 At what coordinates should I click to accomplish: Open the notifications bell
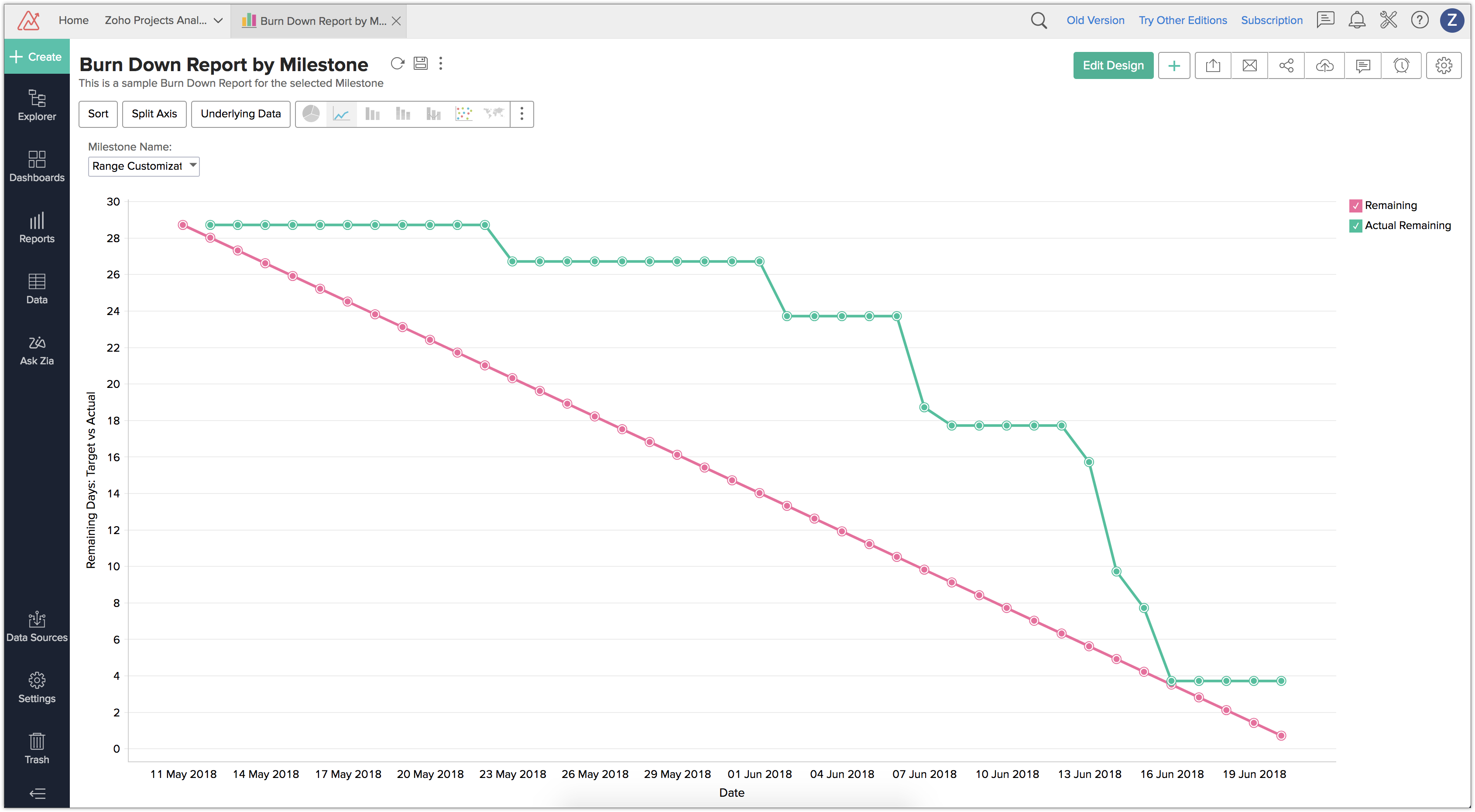pyautogui.click(x=1356, y=21)
